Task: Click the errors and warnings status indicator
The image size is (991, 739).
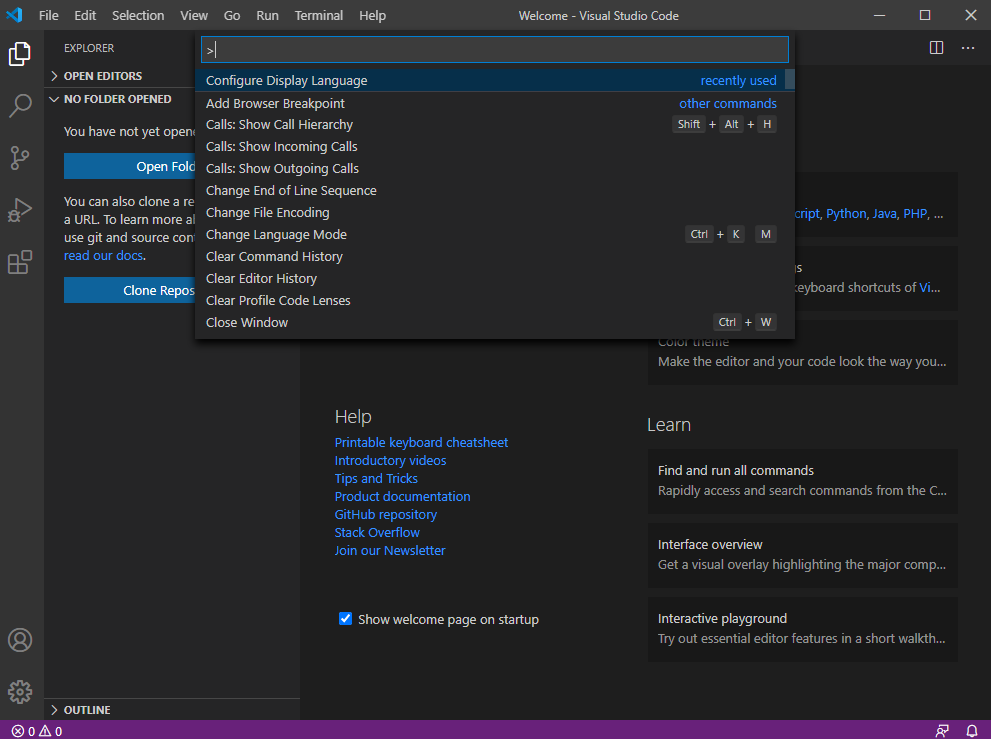Action: click(x=37, y=731)
